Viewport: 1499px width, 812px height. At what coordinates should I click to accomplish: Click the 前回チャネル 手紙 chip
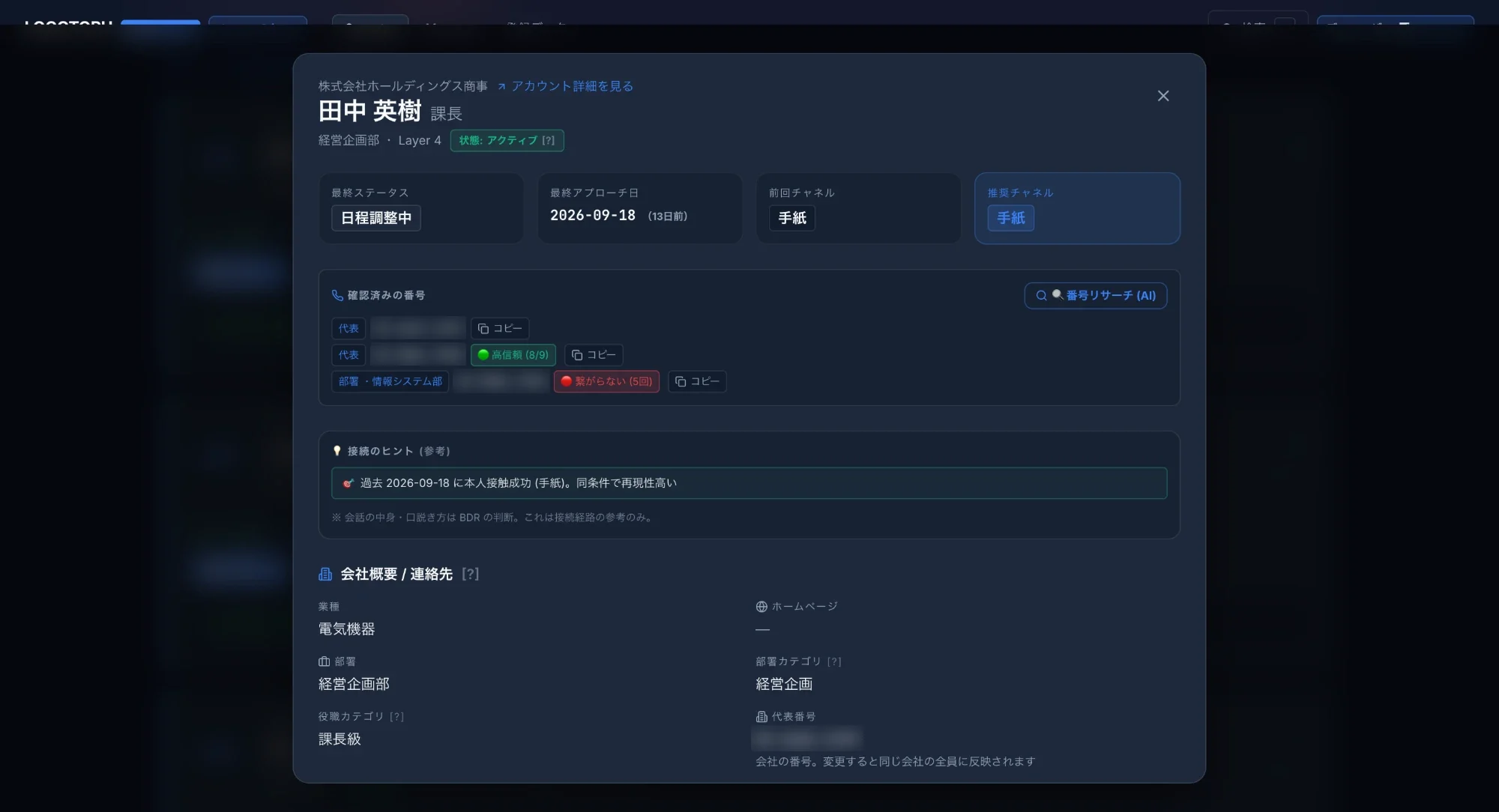[x=792, y=218]
